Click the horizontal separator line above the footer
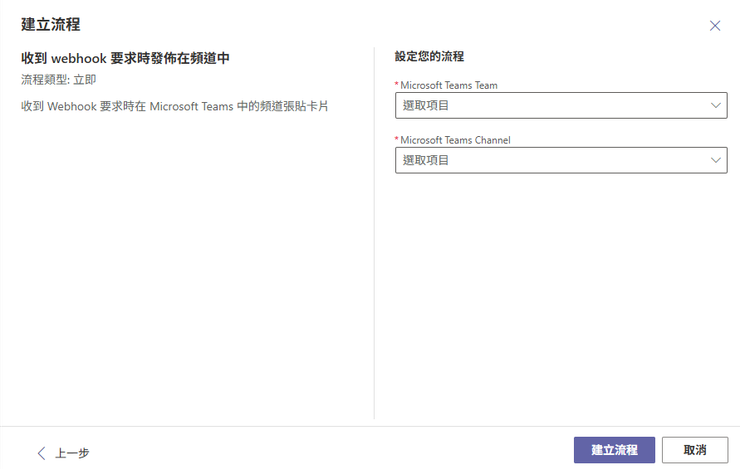This screenshot has width=740, height=469. pyautogui.click(x=370, y=427)
